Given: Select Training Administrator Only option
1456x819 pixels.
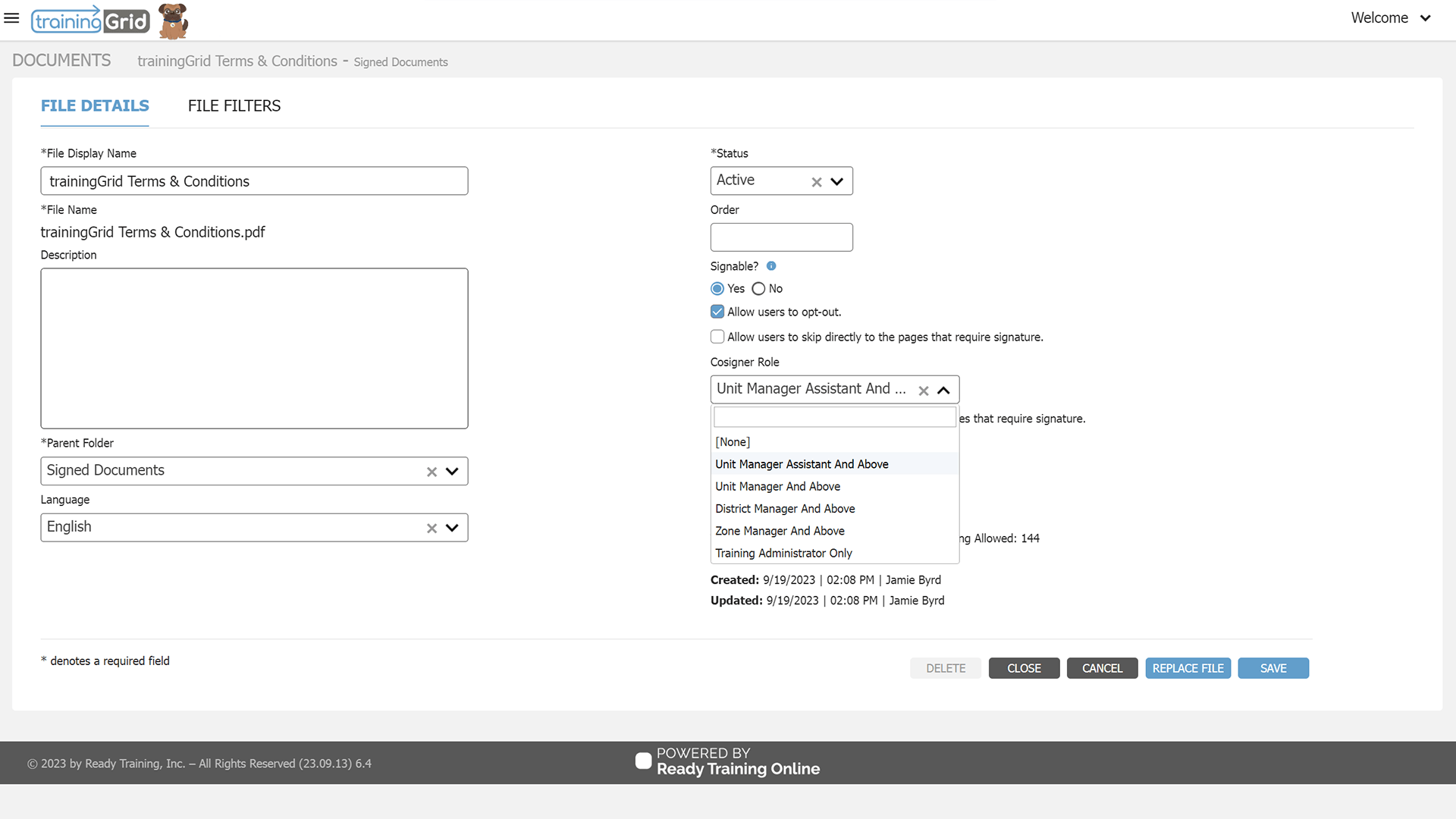Looking at the screenshot, I should point(783,554).
